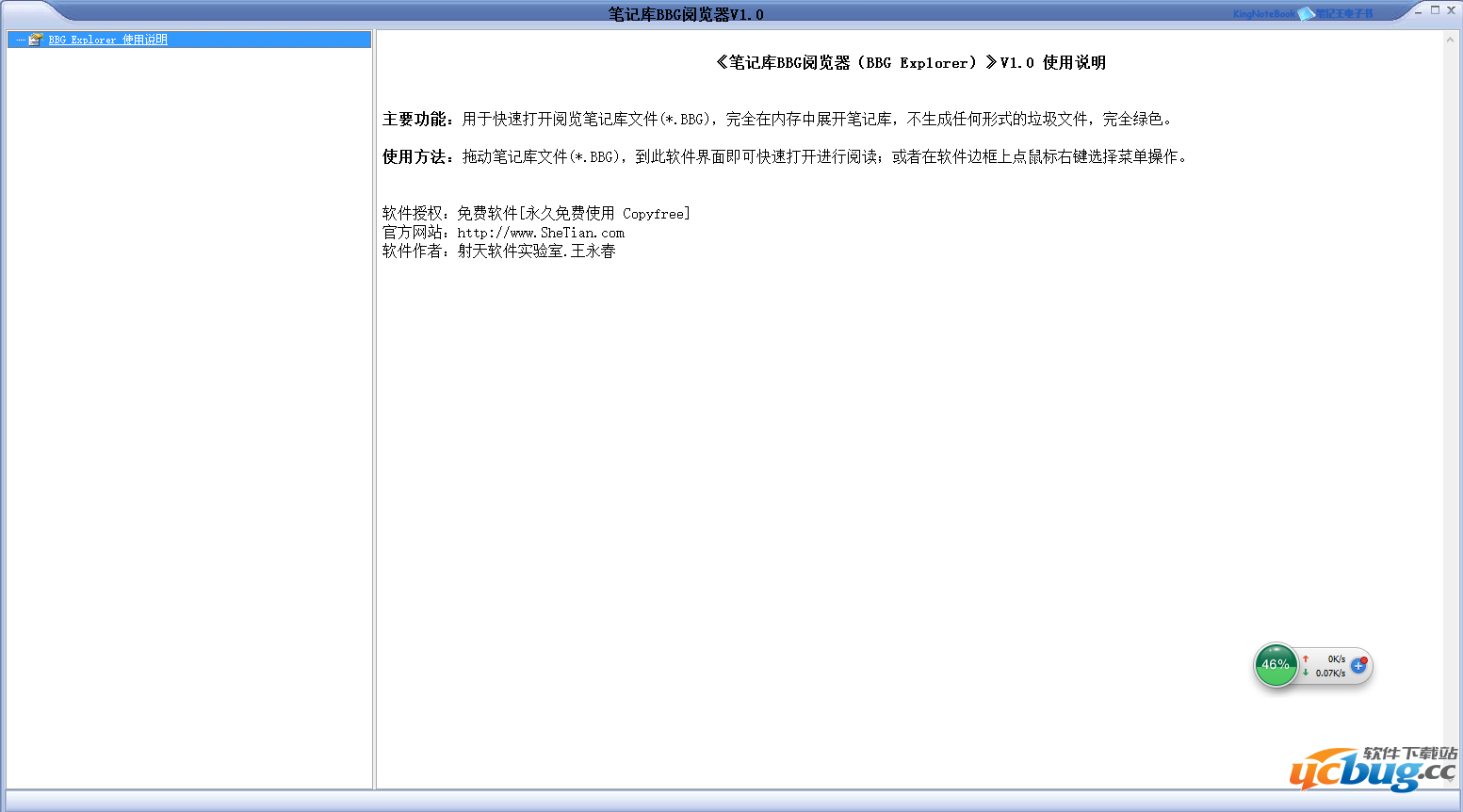Click the green download speed arrow

[x=1306, y=673]
